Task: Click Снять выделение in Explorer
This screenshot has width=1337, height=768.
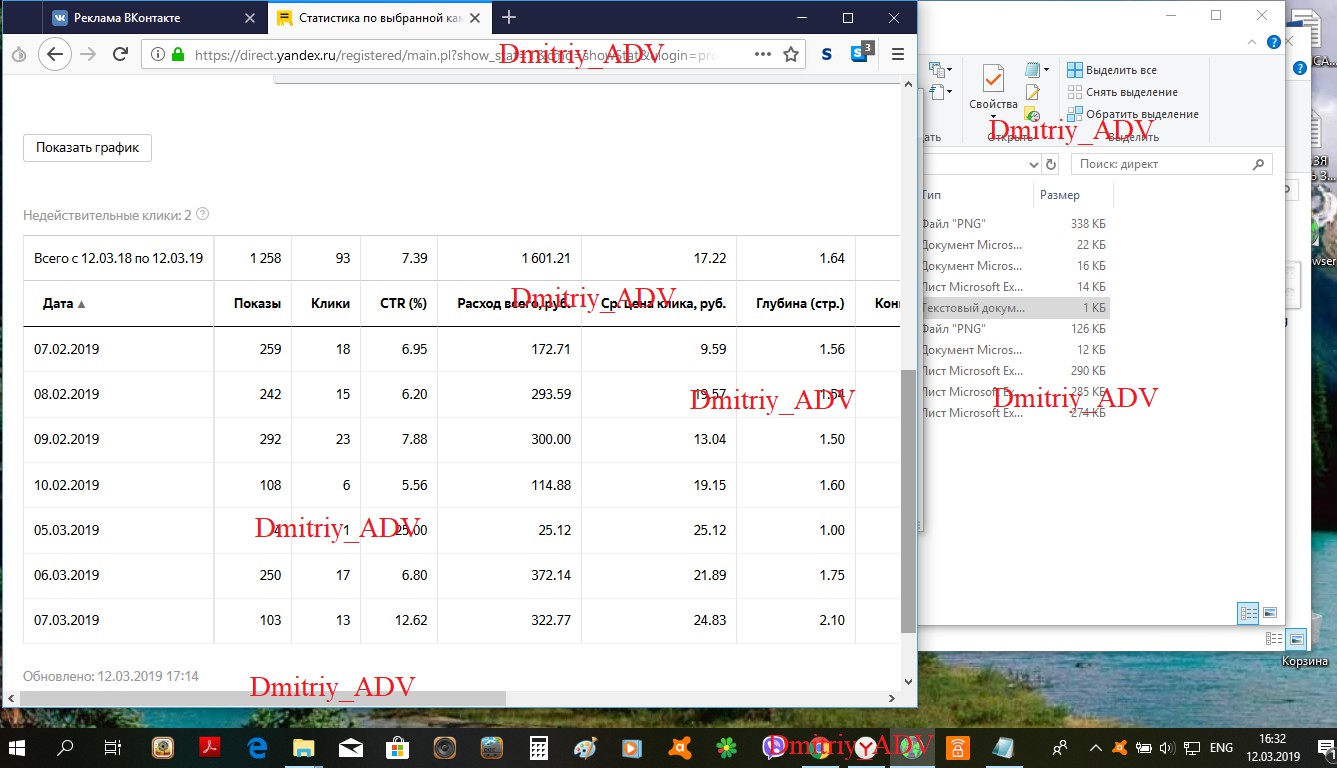Action: [1122, 92]
